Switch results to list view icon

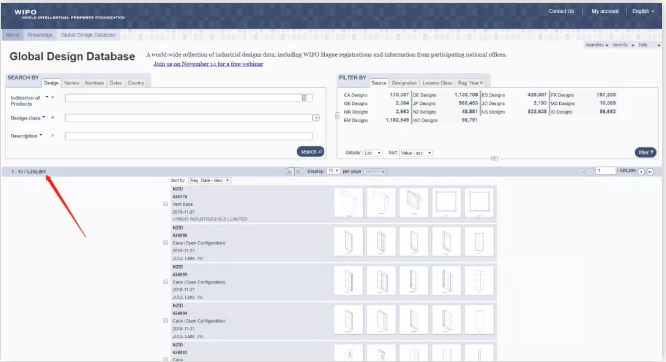pyautogui.click(x=289, y=171)
